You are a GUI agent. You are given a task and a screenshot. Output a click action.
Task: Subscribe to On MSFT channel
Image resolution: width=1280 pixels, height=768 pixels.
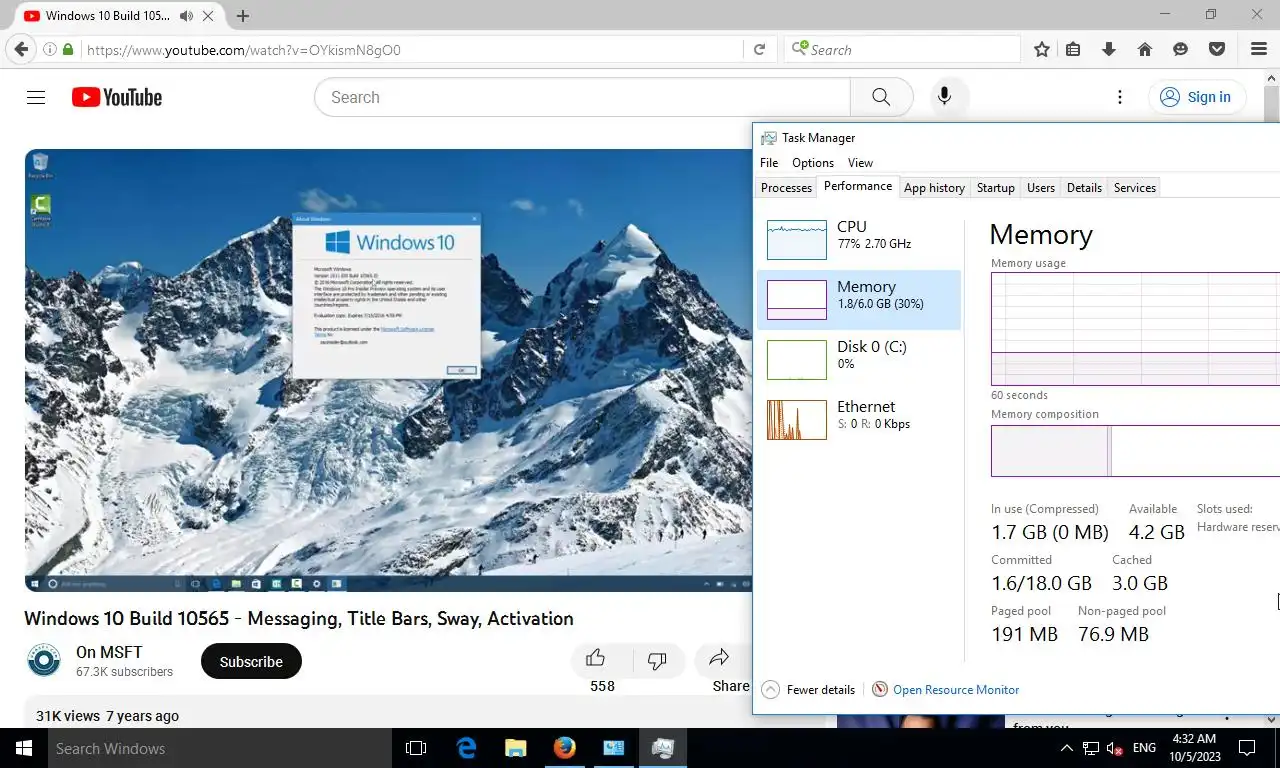pos(251,661)
